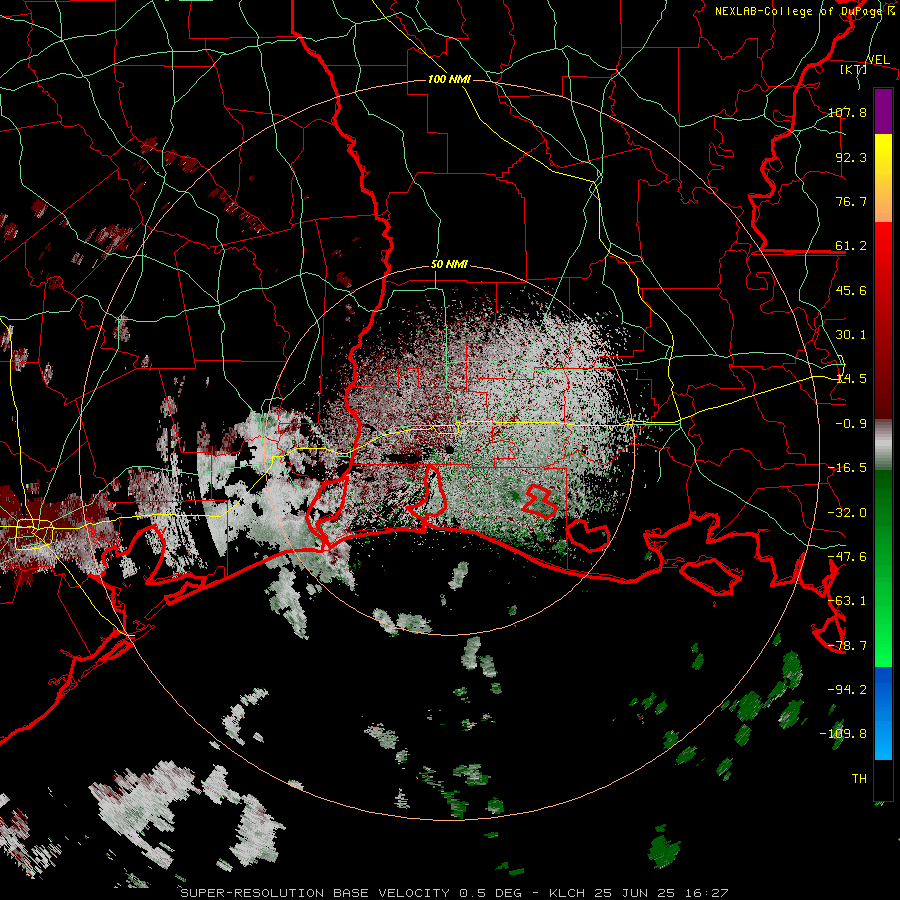
Task: Click the Super-Resolution Base Velocity caption
Action: [455, 893]
